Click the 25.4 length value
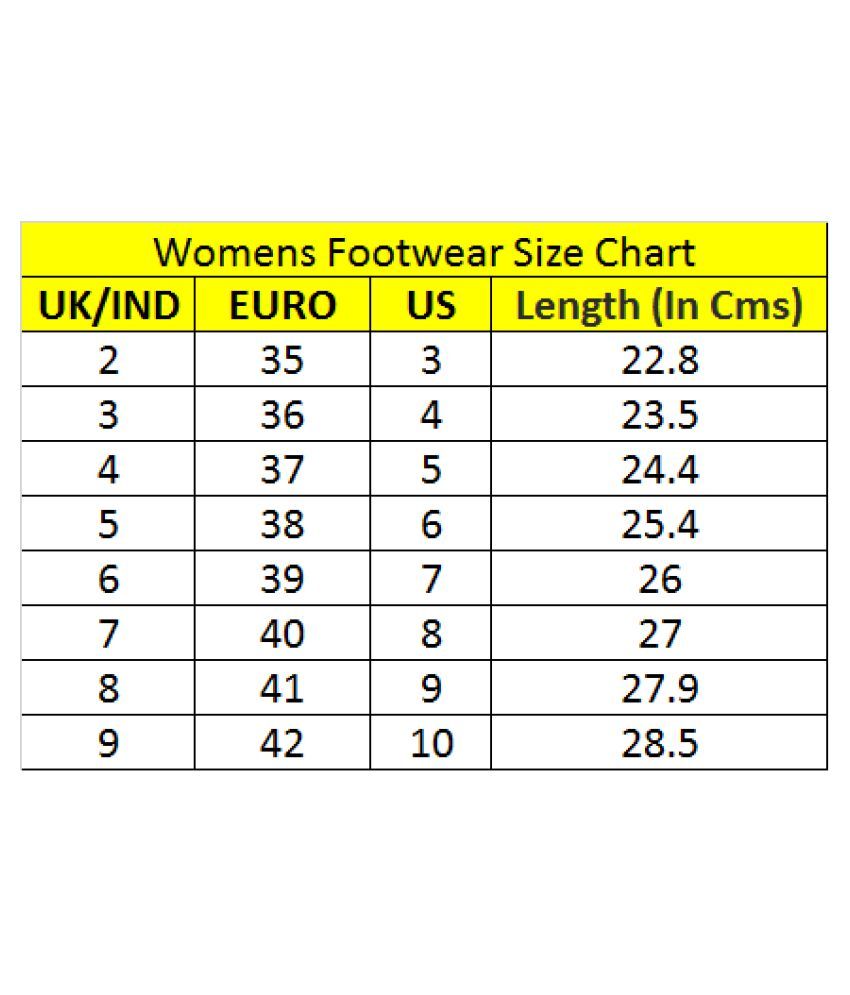 point(658,524)
